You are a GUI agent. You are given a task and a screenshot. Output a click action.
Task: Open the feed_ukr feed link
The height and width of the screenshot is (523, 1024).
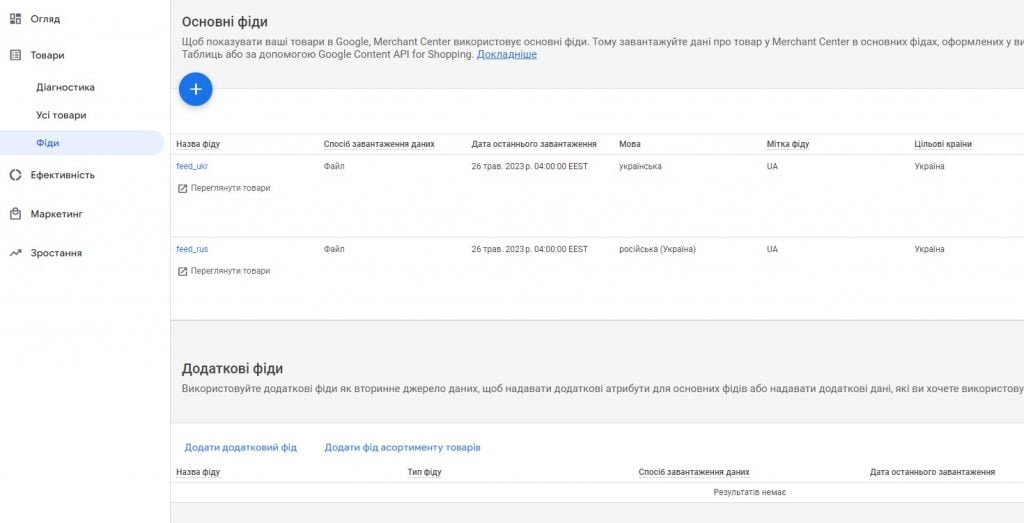point(192,166)
